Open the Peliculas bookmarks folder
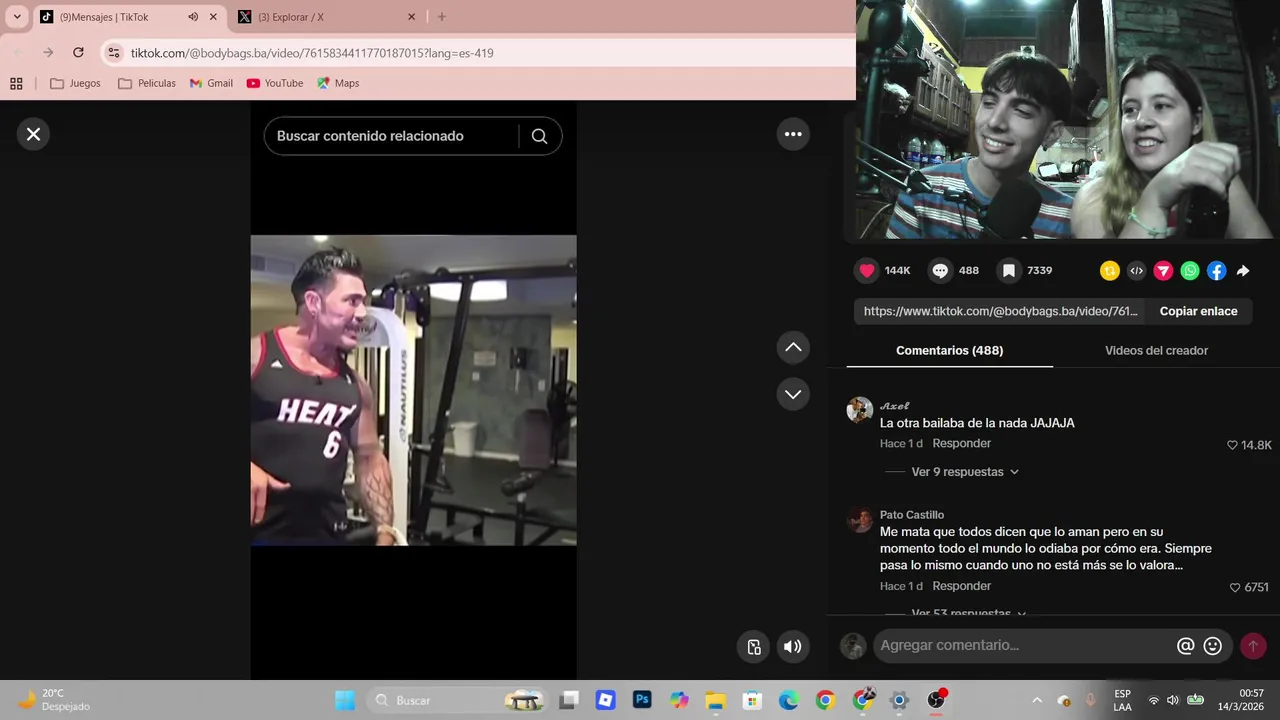The image size is (1280, 720). [146, 83]
